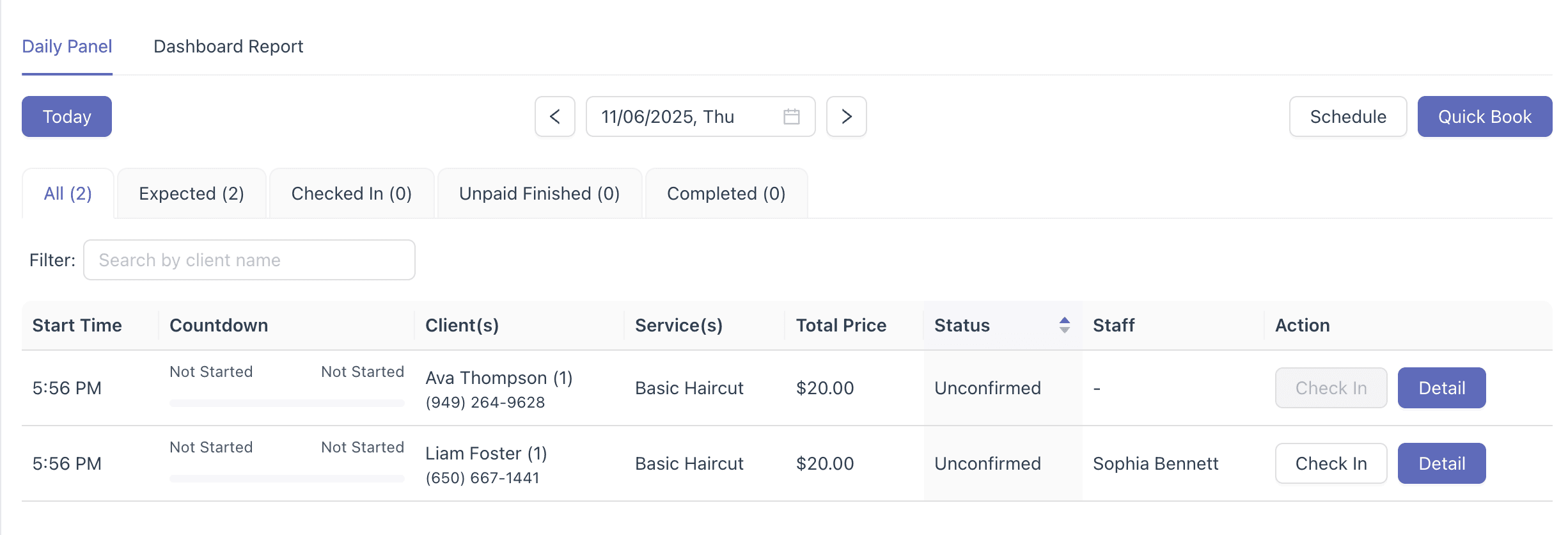This screenshot has width=1568, height=535.
Task: Focus the client name search field
Action: click(x=249, y=260)
